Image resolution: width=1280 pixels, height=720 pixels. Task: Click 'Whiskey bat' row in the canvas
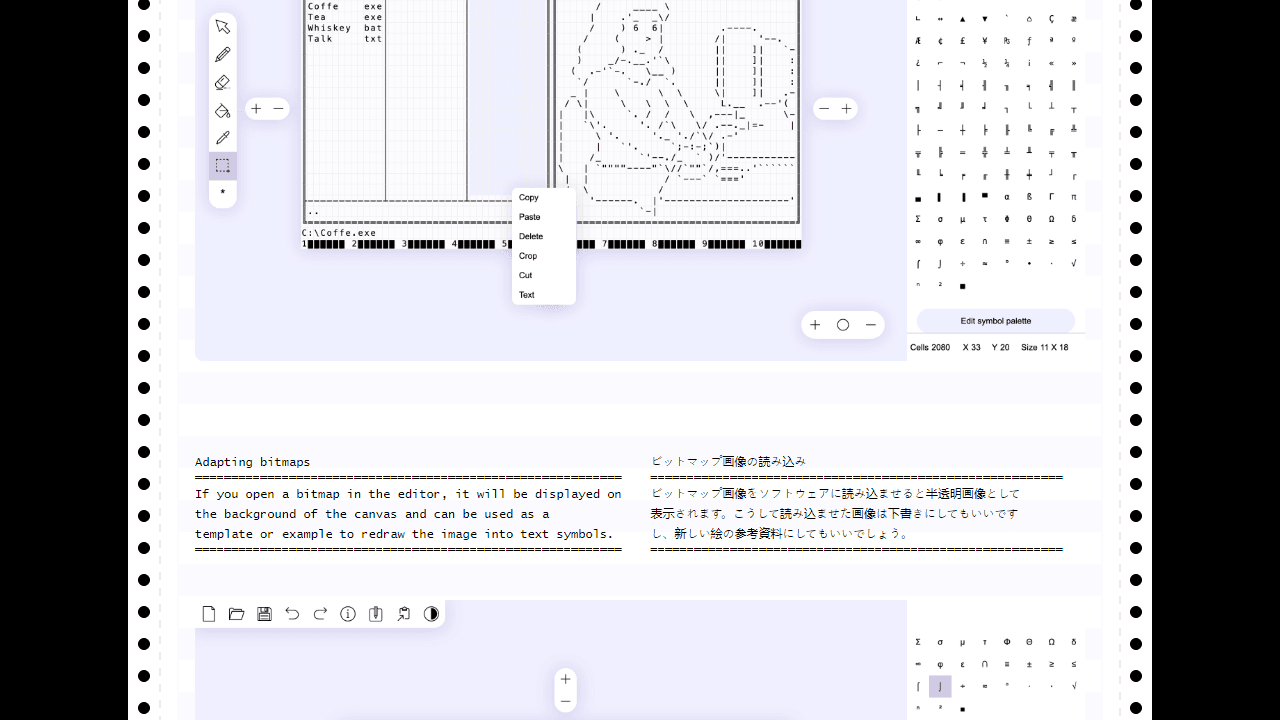(344, 28)
